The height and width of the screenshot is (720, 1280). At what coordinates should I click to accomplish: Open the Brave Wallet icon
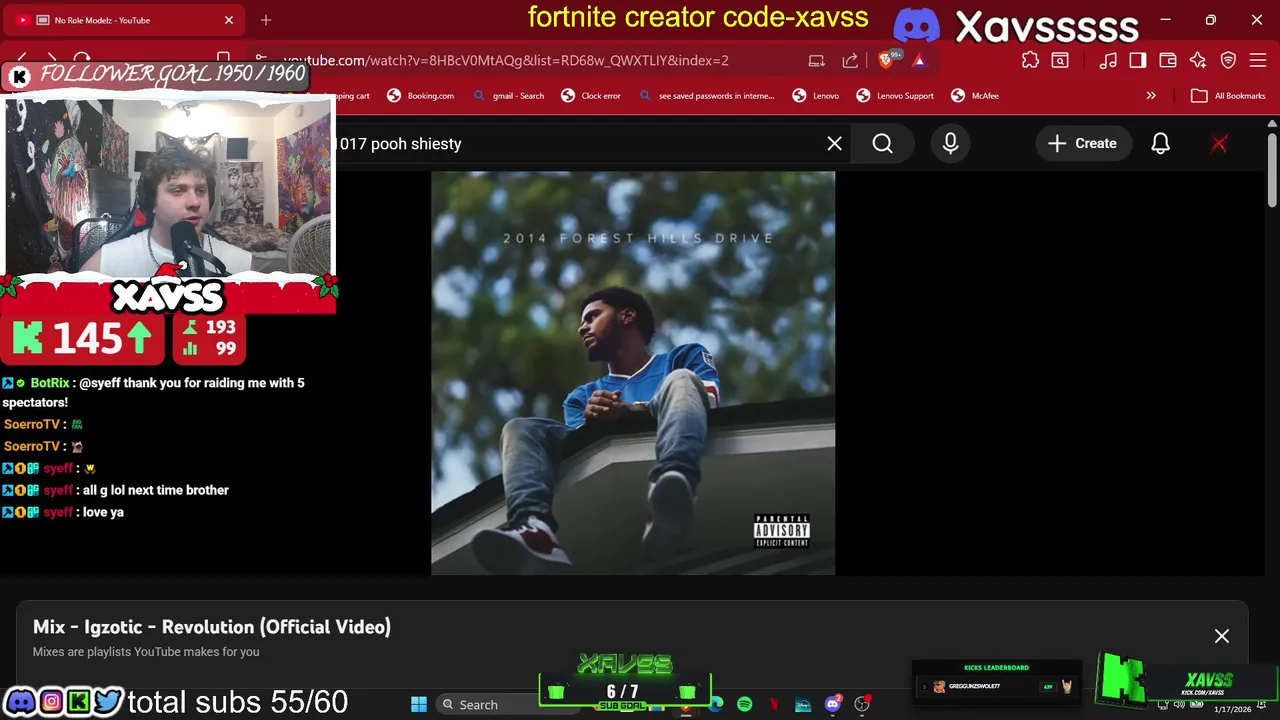(x=1167, y=60)
